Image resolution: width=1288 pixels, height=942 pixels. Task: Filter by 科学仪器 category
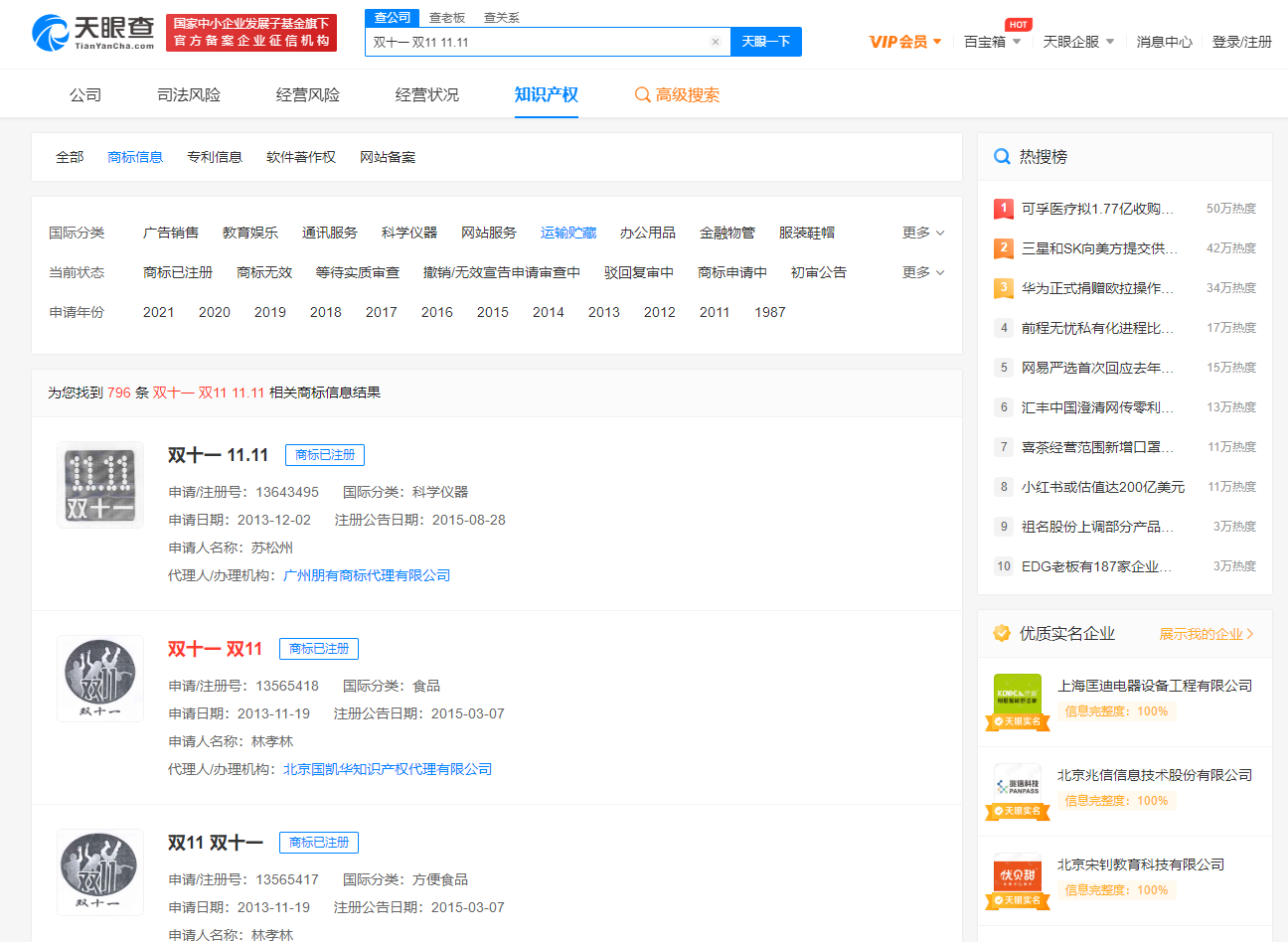(409, 233)
